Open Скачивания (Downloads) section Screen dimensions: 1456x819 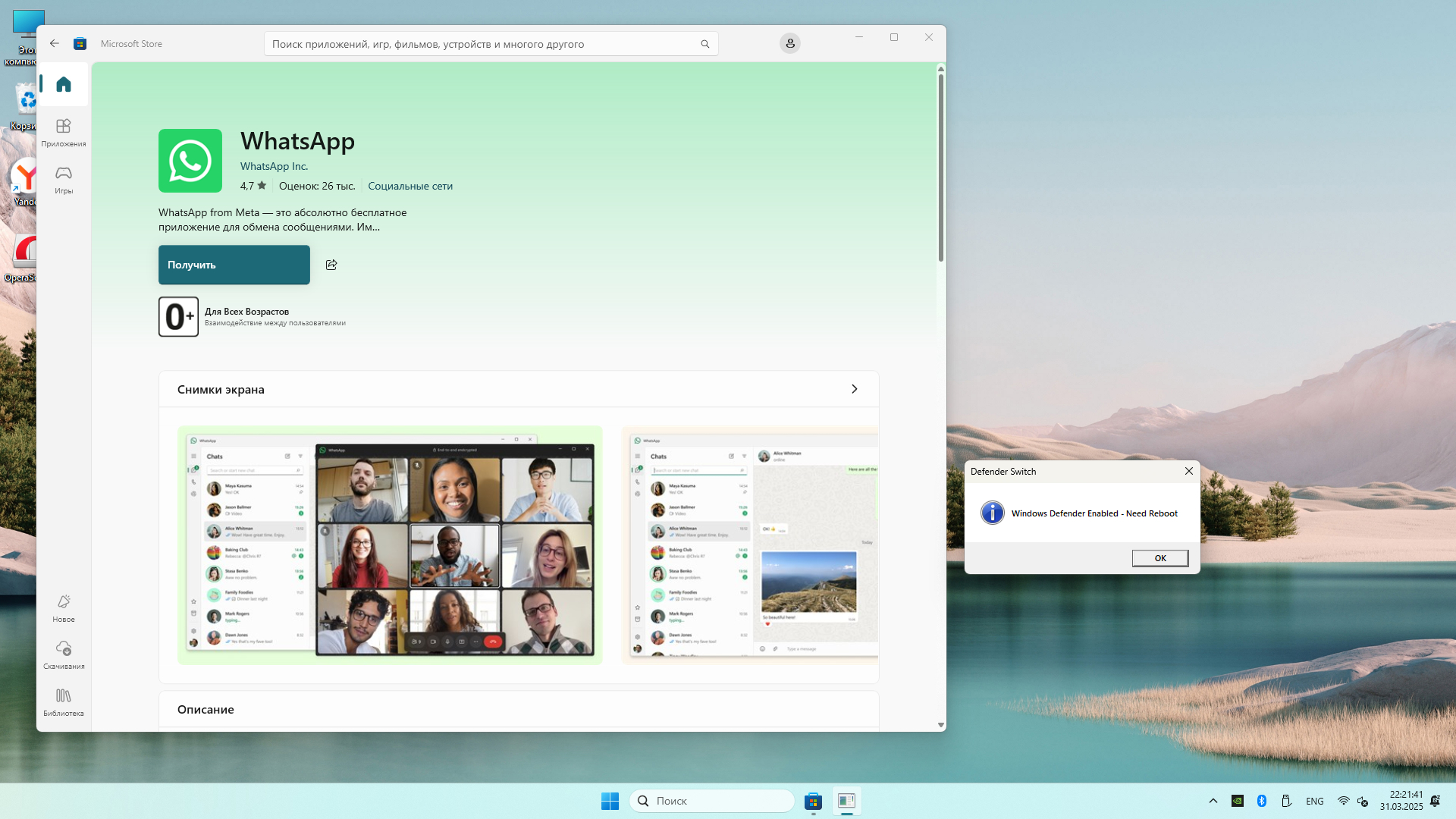64,654
